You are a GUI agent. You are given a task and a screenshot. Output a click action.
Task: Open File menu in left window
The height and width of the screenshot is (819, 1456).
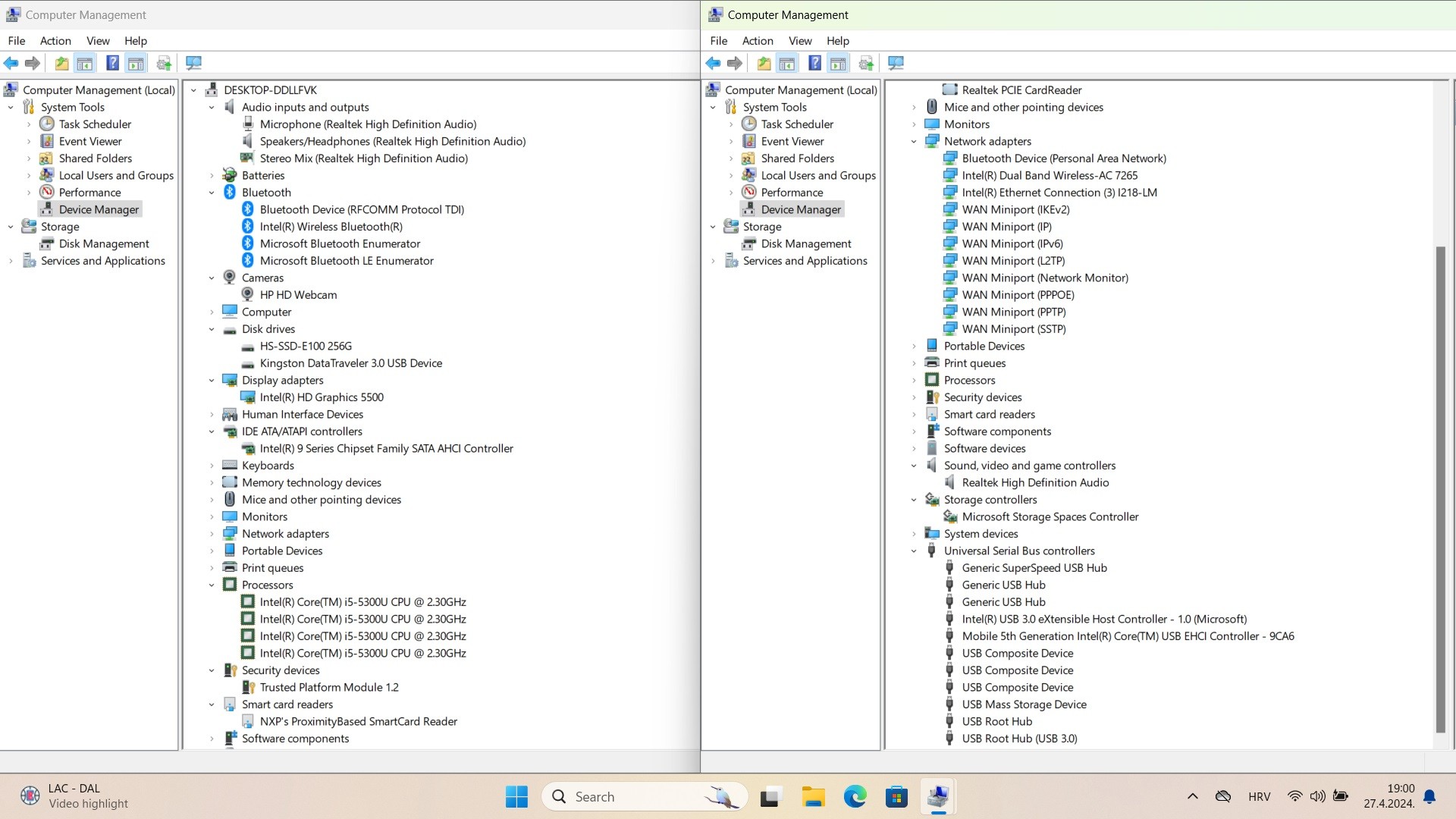coord(17,41)
